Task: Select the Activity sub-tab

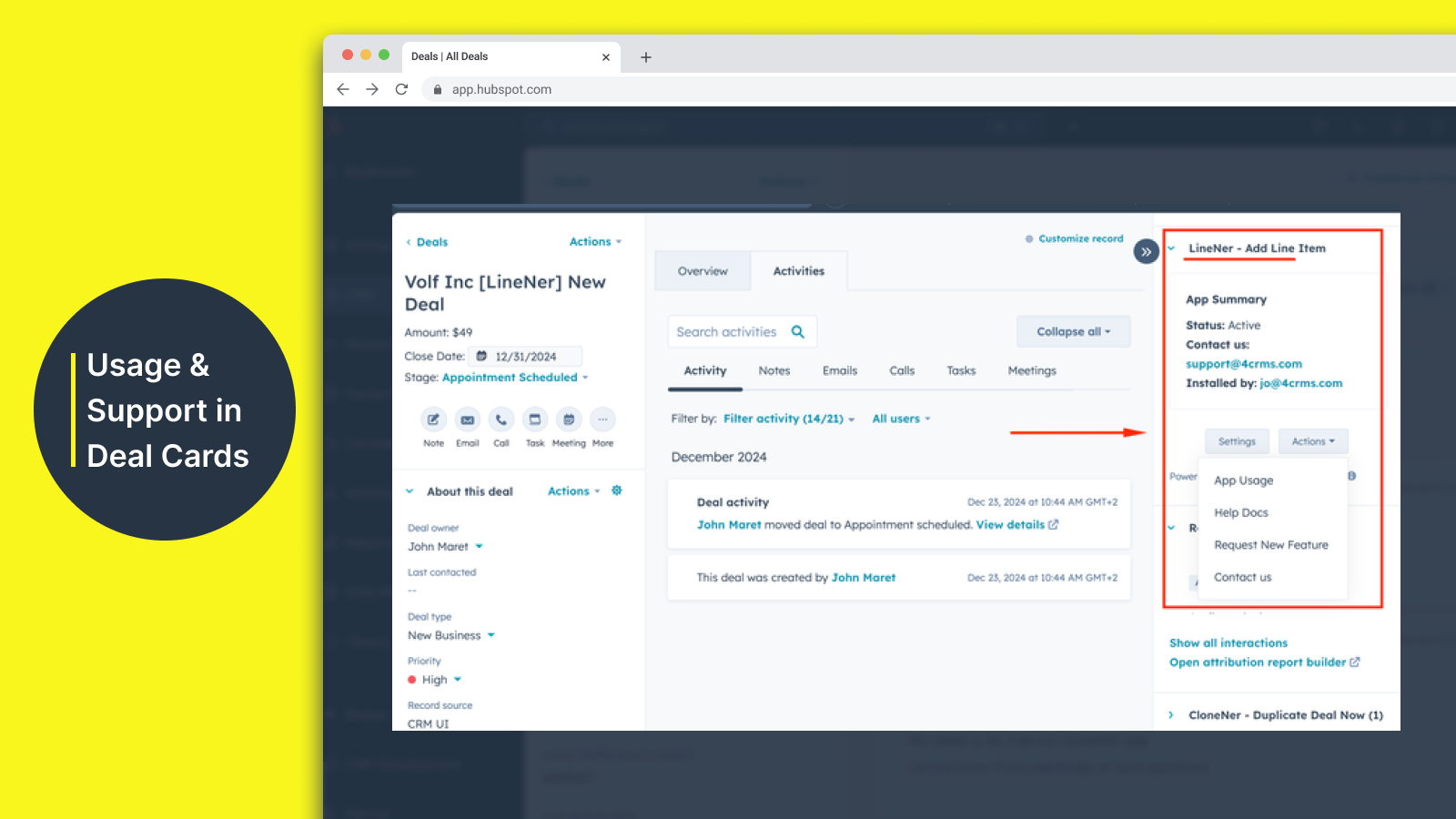Action: (705, 371)
